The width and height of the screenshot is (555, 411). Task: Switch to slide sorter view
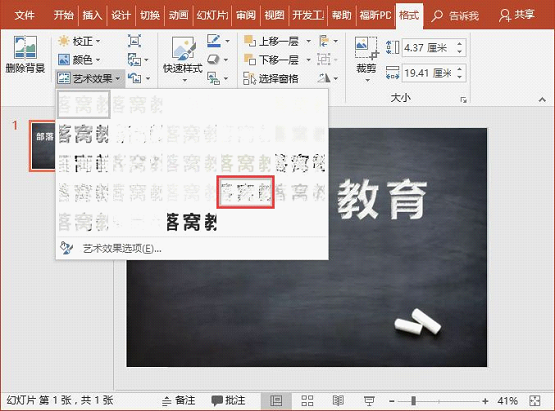point(307,401)
